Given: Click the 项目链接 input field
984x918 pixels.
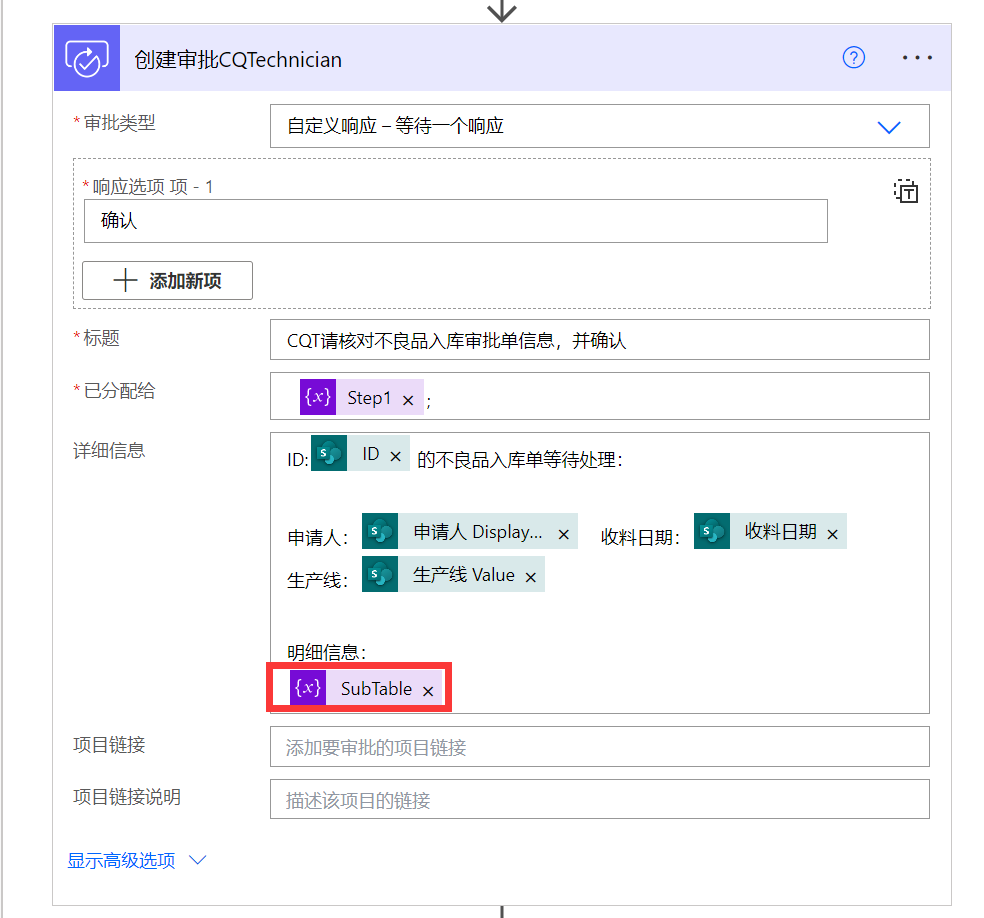Looking at the screenshot, I should tap(599, 747).
